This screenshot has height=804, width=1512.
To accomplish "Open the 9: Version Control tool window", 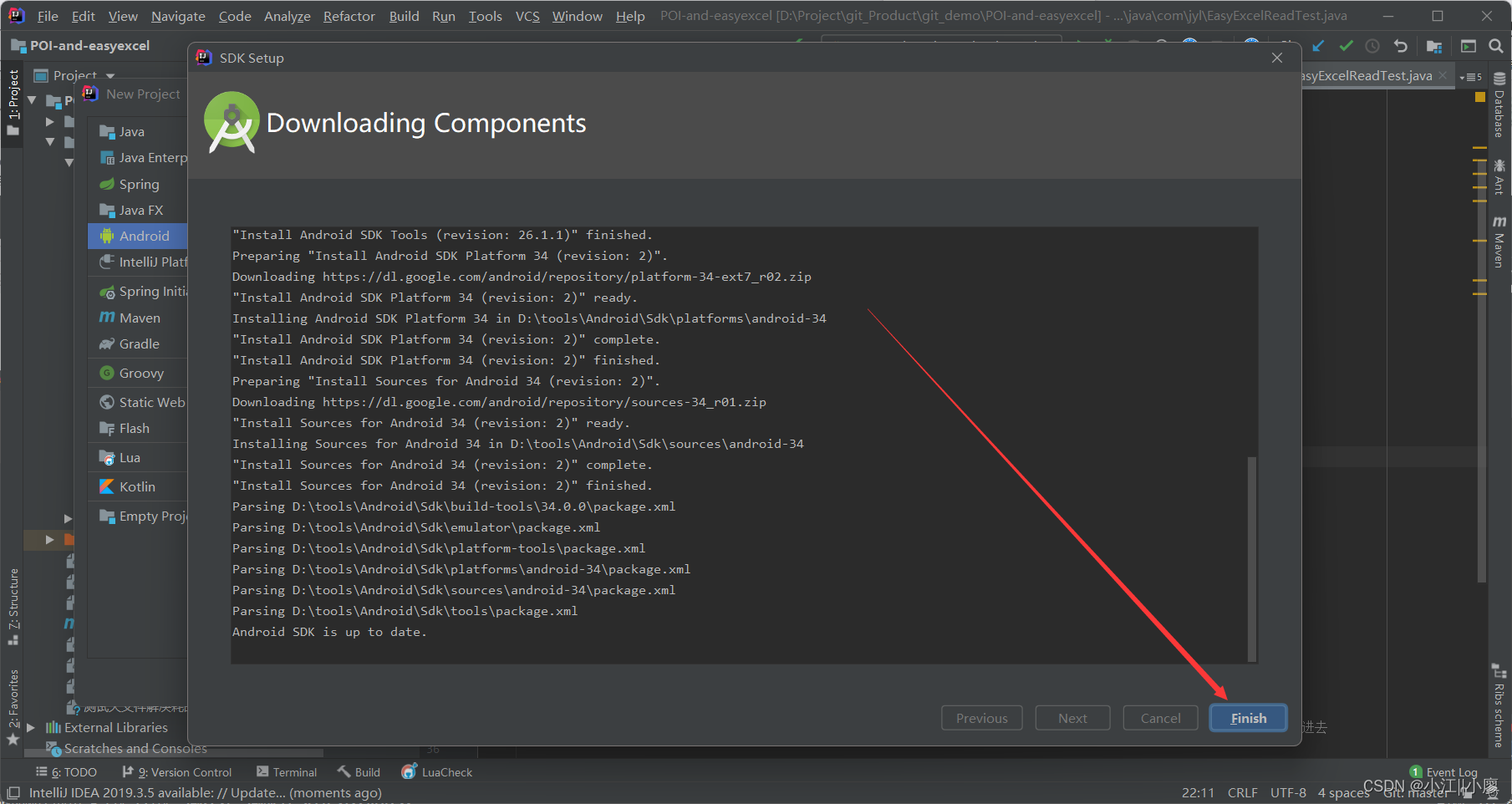I will (x=176, y=772).
